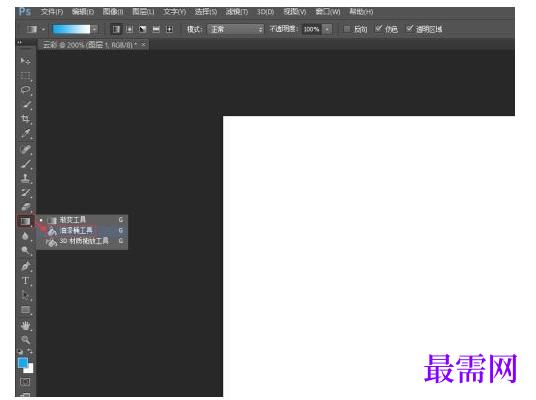Choose diamond gradient style
Screen dimensions: 536x400
coord(170,29)
